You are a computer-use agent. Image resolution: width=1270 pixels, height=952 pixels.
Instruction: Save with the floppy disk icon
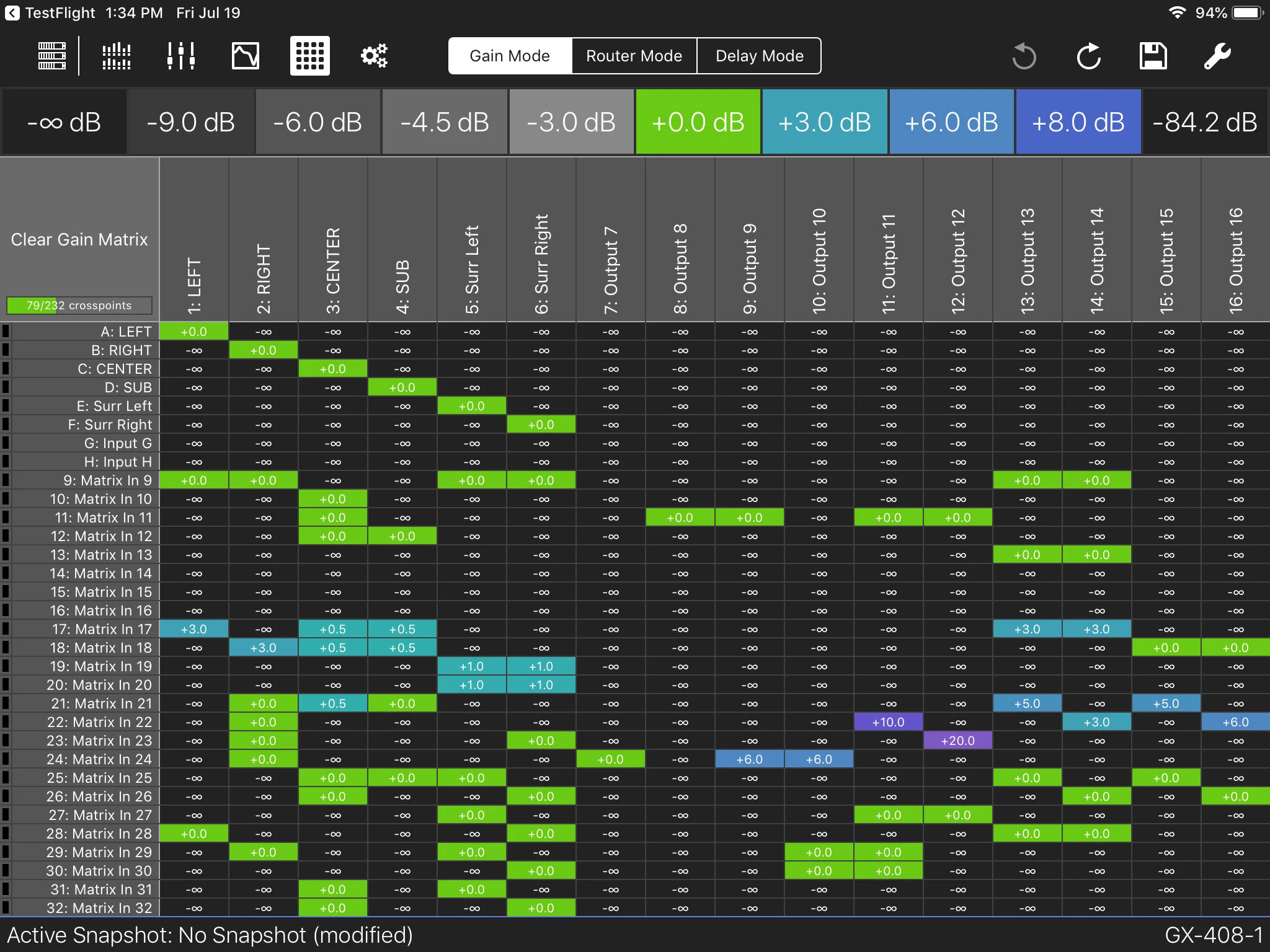point(1153,56)
